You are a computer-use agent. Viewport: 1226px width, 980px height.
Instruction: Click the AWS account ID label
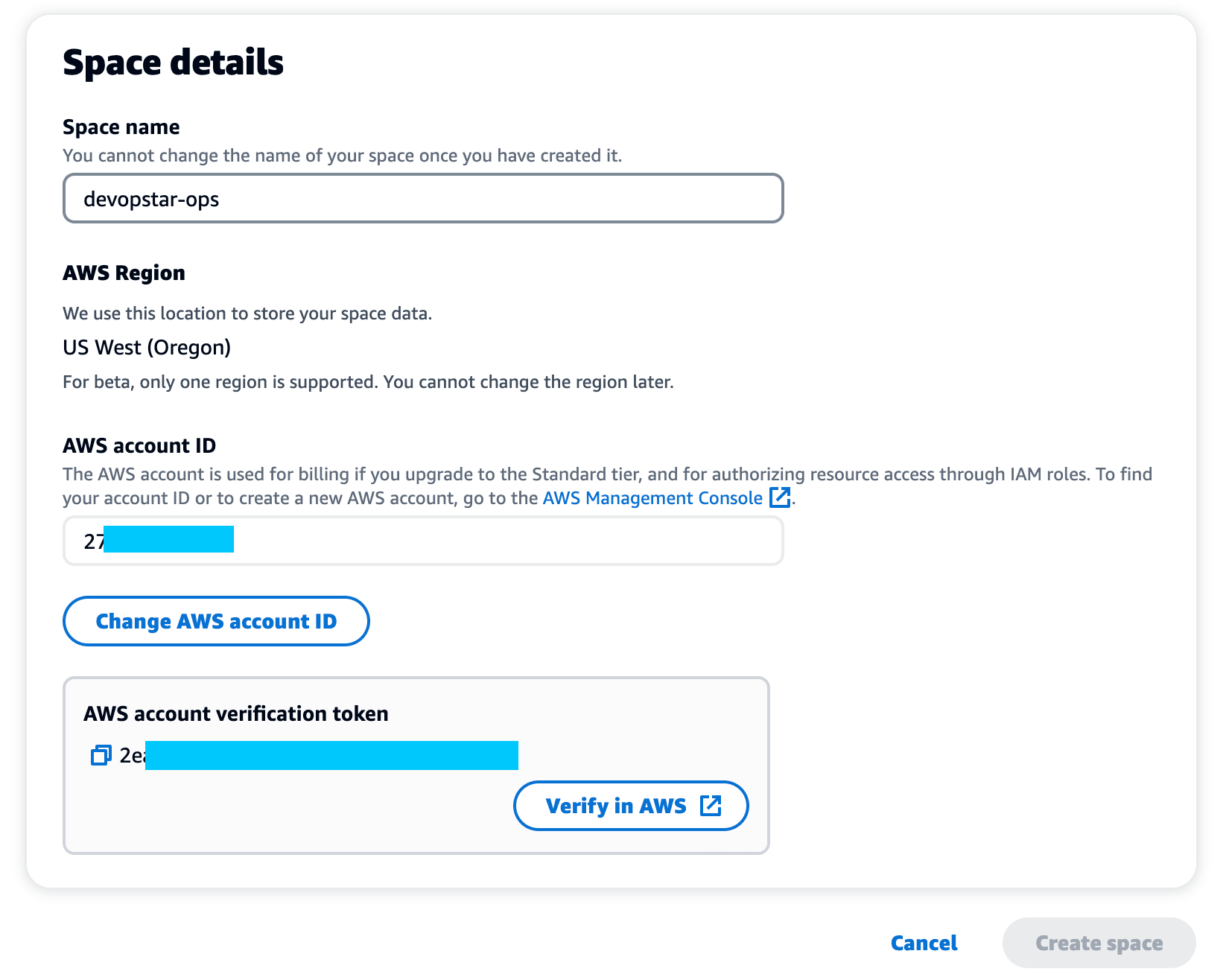[139, 446]
